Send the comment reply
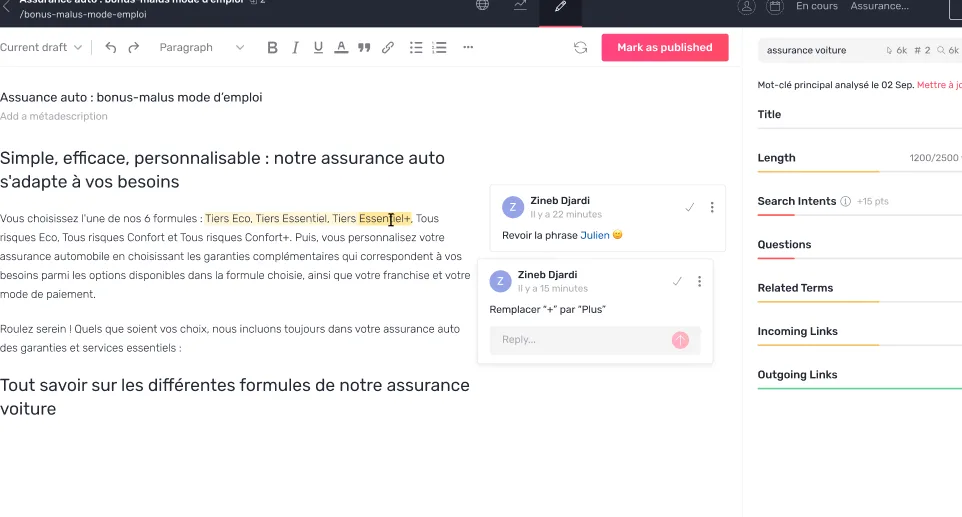 point(680,340)
